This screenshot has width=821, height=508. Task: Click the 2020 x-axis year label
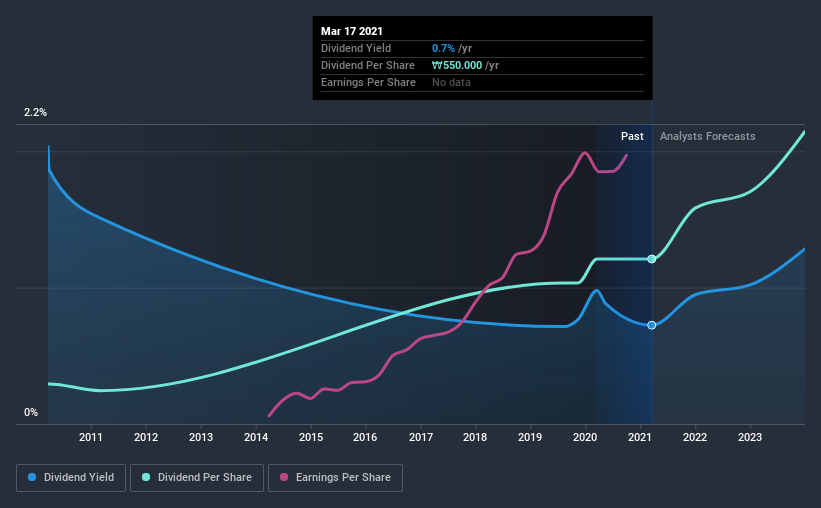[585, 437]
